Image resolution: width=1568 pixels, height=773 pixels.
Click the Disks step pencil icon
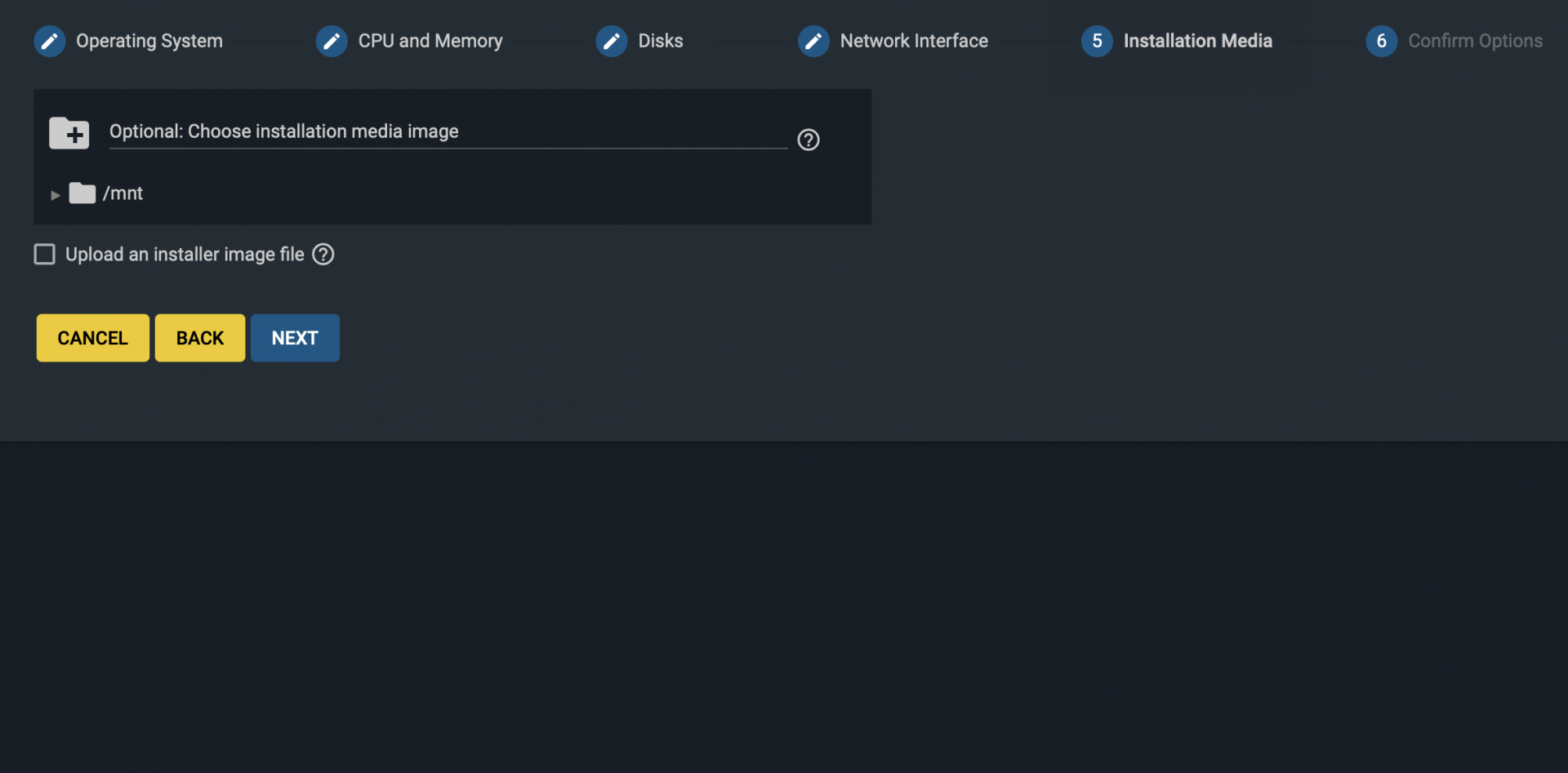click(x=612, y=41)
